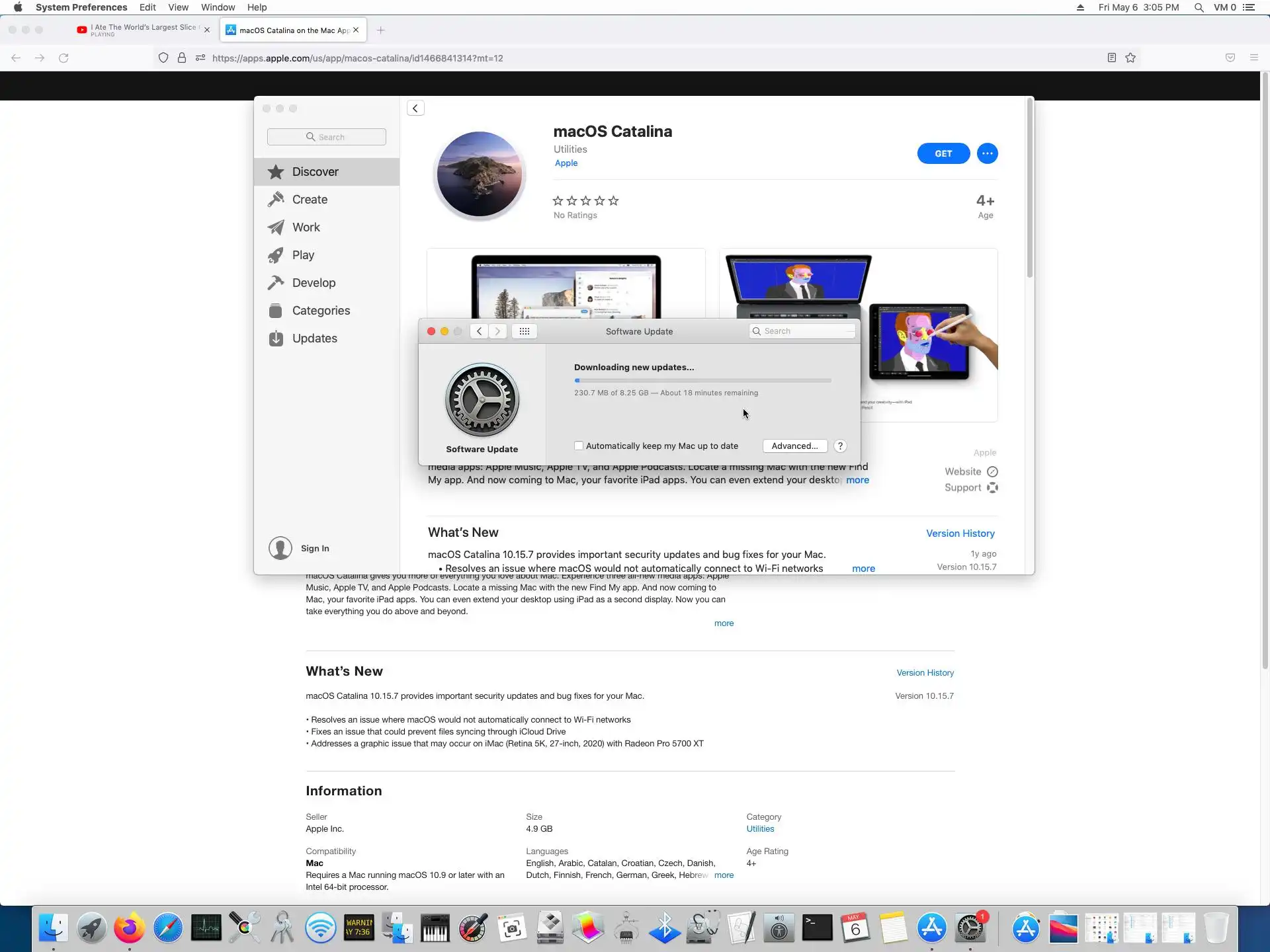Open the Utilities category link
1270x952 pixels.
(760, 829)
